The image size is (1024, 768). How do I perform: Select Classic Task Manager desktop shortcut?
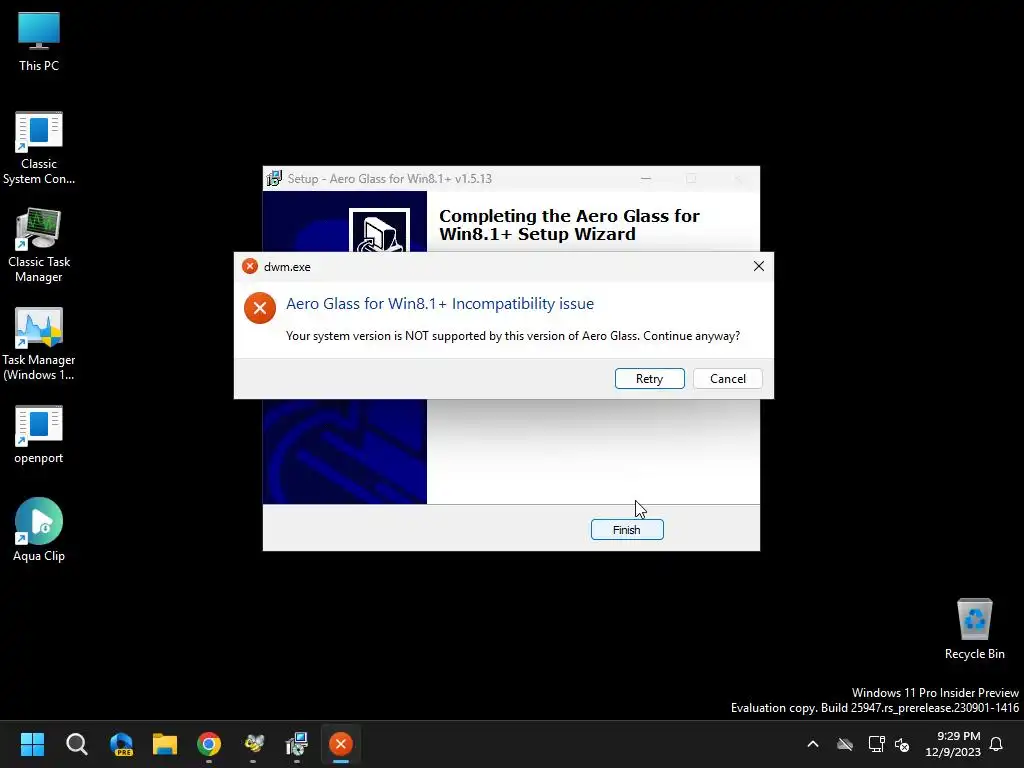(x=39, y=246)
